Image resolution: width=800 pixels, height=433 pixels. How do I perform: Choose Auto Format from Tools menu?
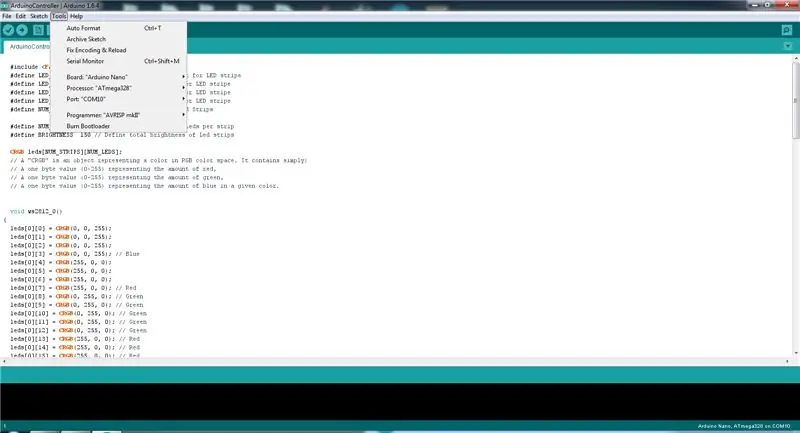point(118,28)
